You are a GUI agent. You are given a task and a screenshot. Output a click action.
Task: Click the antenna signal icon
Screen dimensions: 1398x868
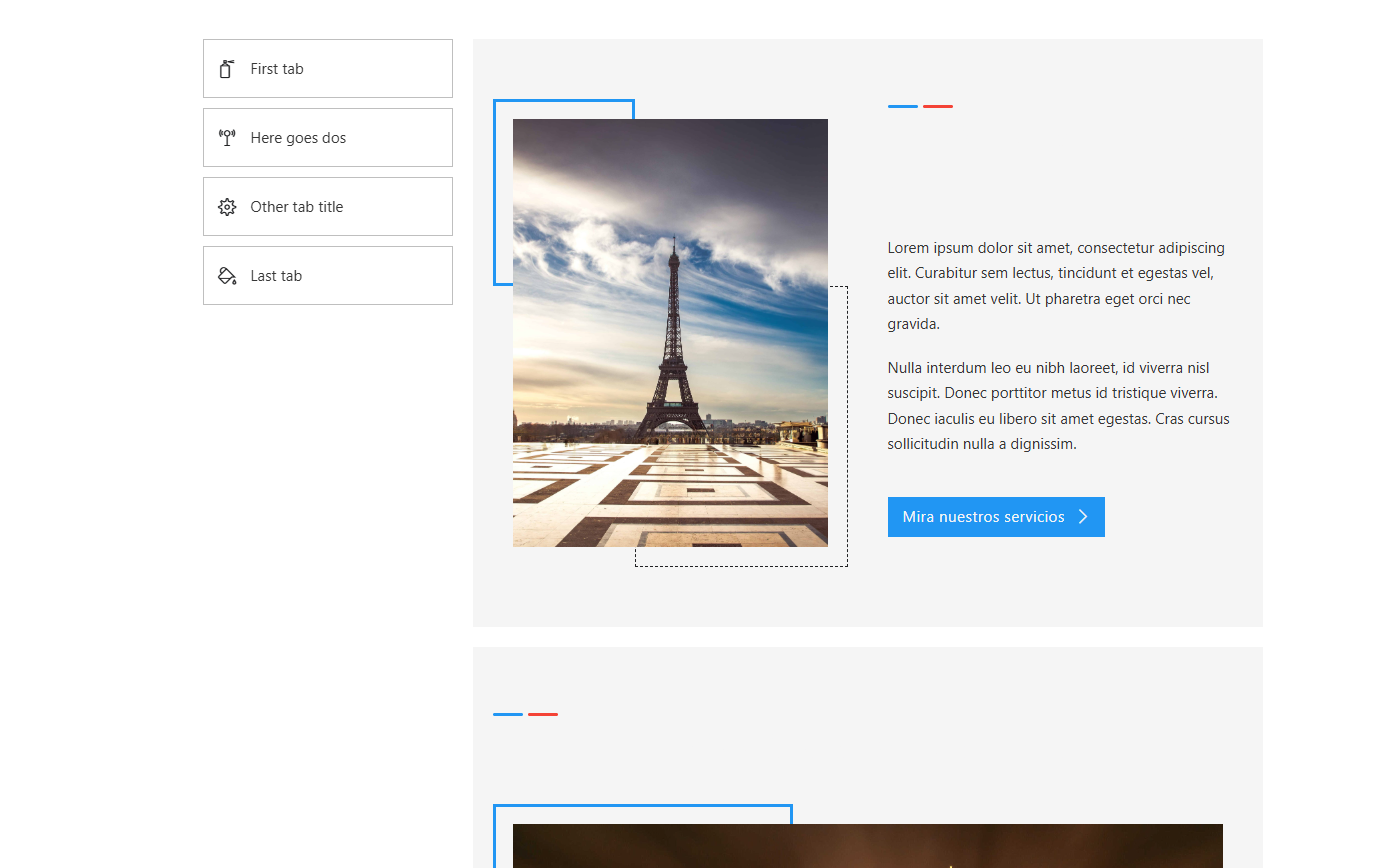(x=227, y=138)
